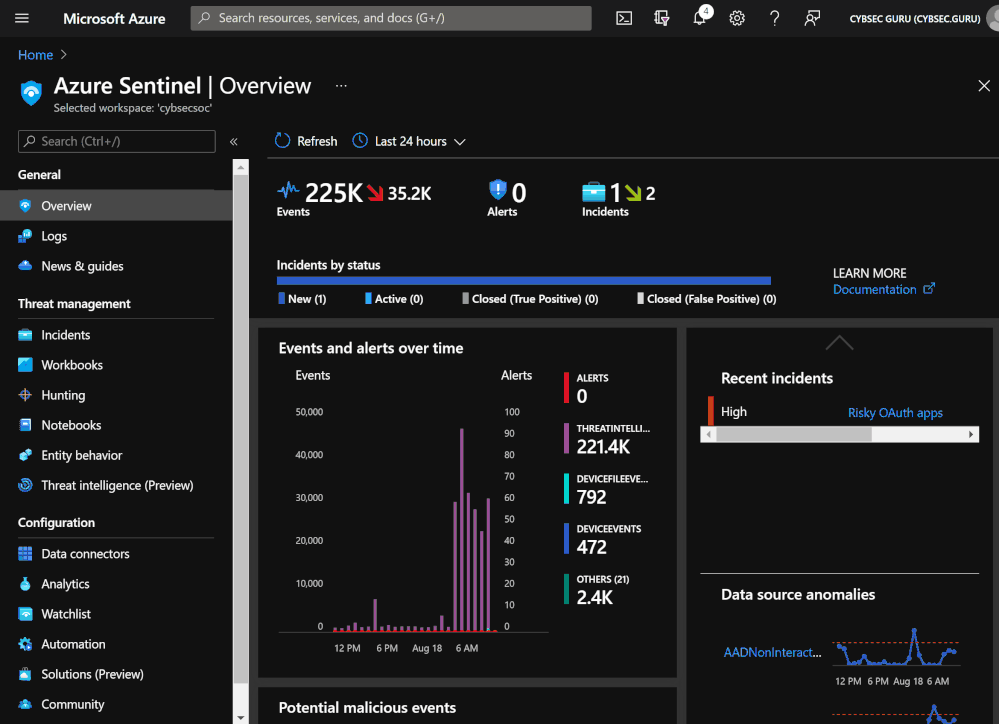Click the top resources search box

[x=391, y=18]
